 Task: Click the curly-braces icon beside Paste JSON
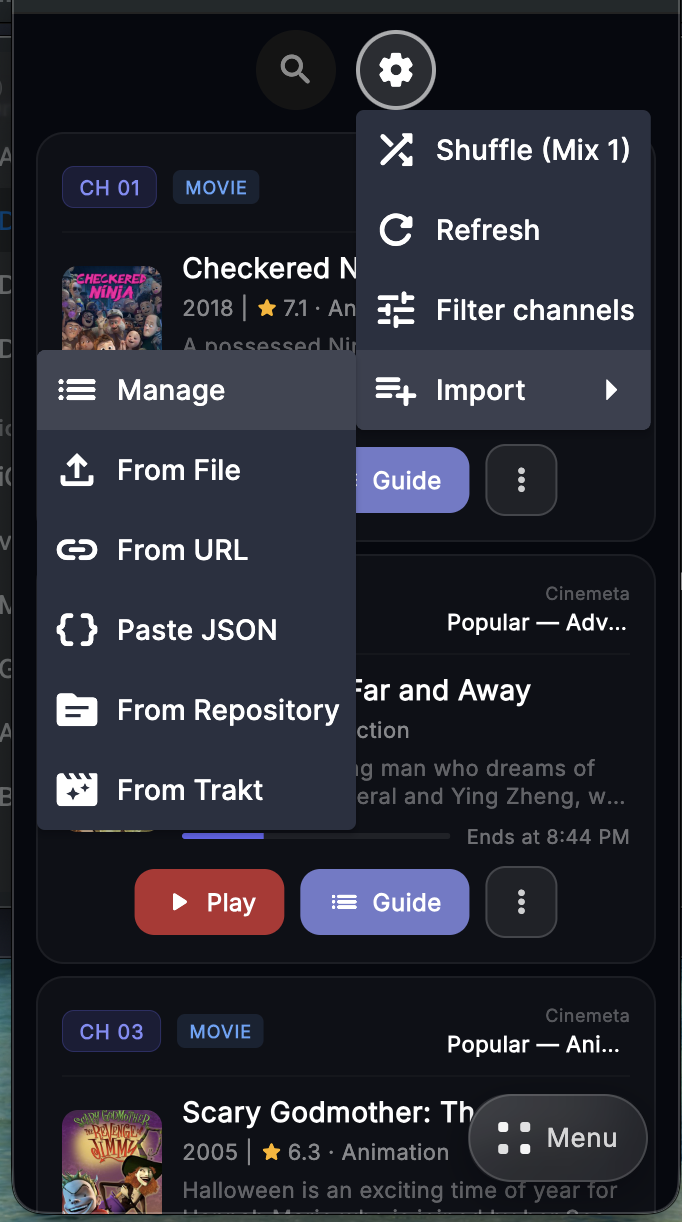point(77,629)
